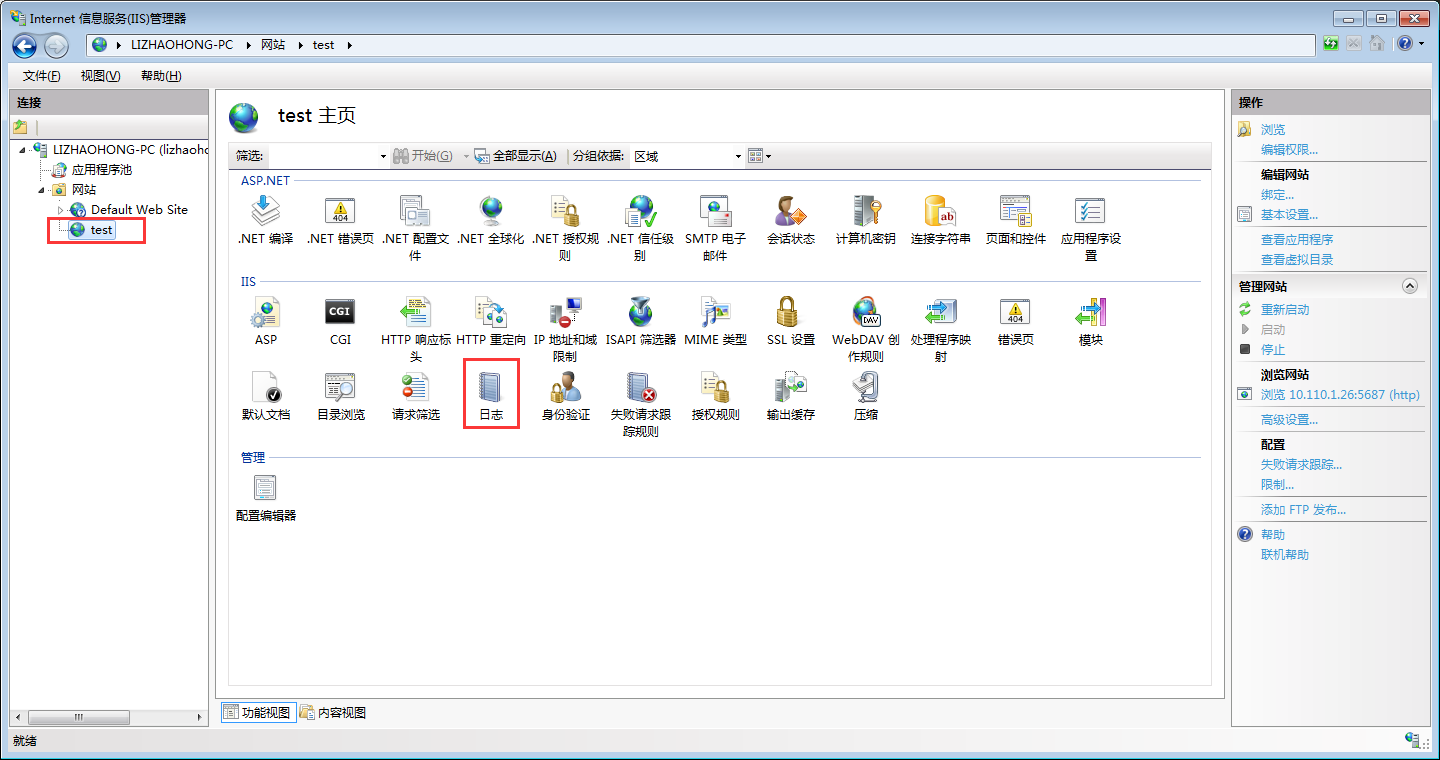
Task: Click 停止 to stop the site
Action: [1273, 350]
